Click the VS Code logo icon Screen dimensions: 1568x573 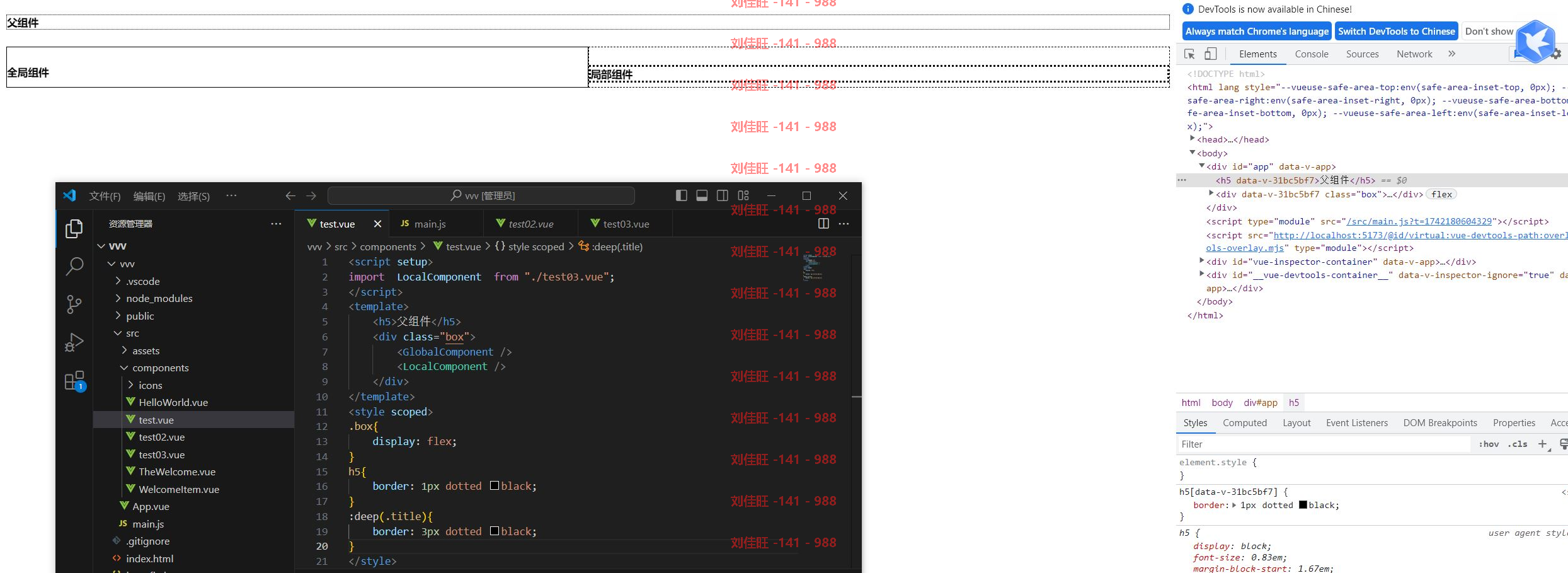(x=70, y=195)
